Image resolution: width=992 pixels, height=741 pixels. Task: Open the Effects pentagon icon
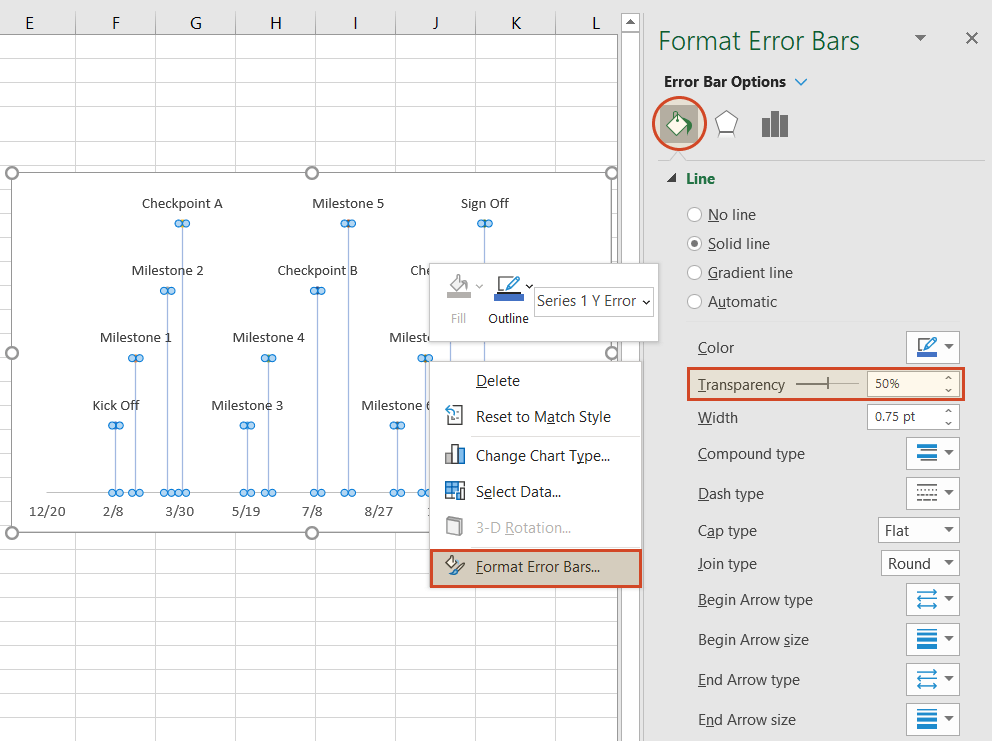pos(726,122)
